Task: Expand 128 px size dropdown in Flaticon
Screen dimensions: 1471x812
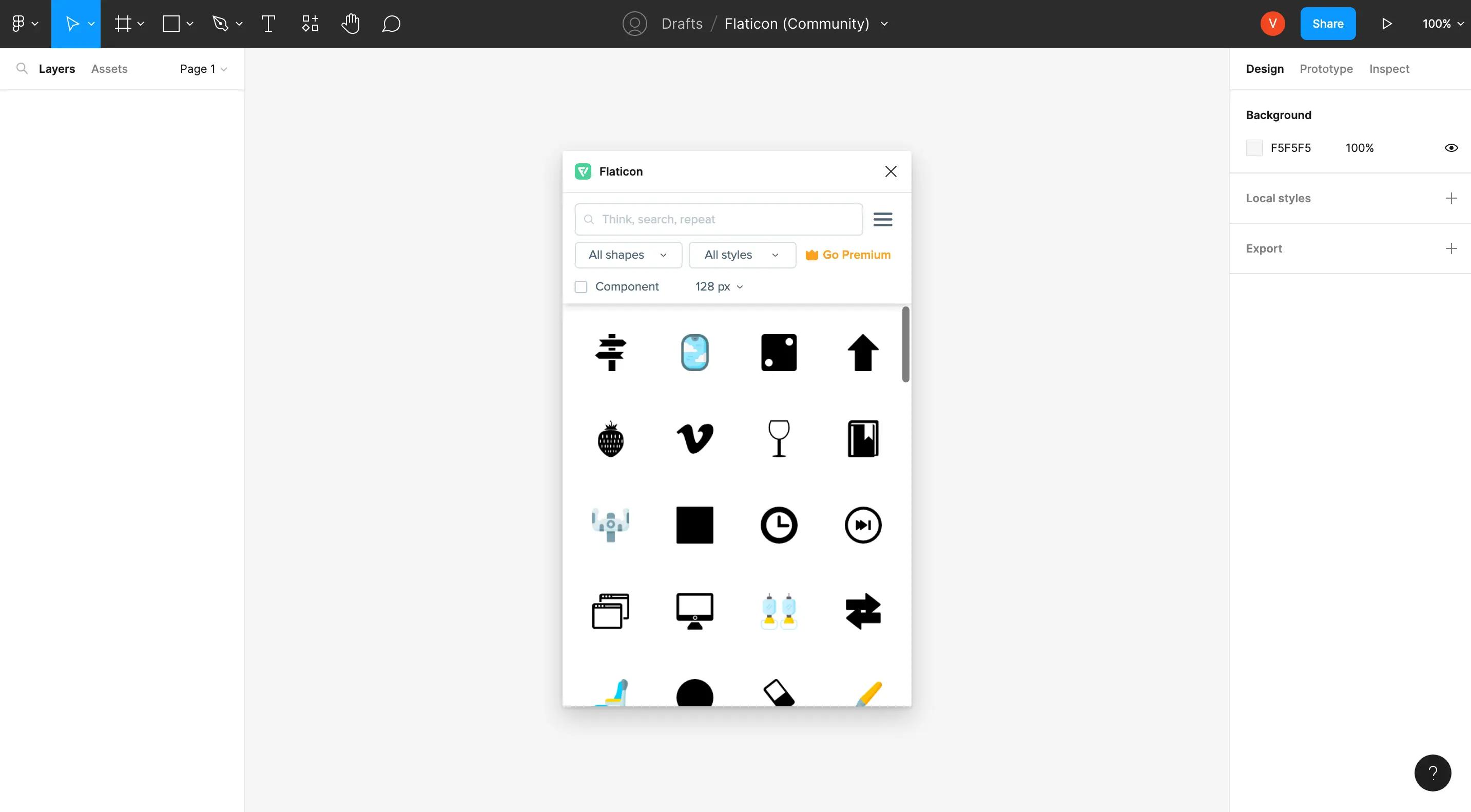Action: (720, 287)
